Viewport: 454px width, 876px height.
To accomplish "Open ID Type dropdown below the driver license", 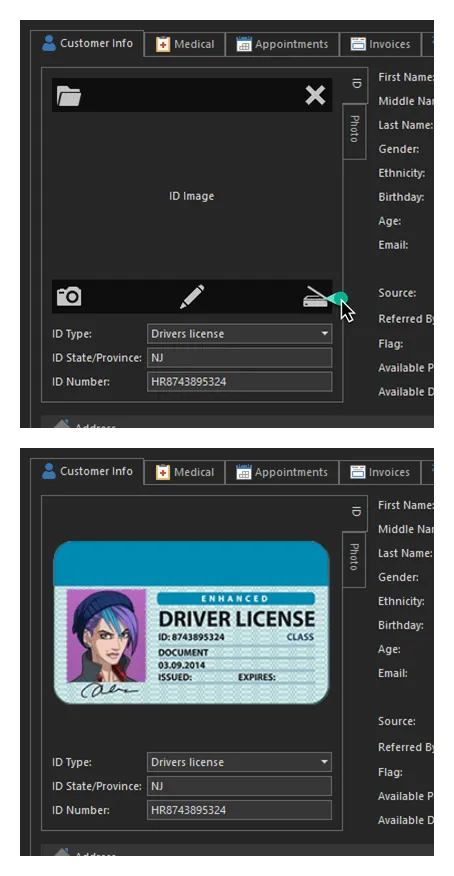I will point(240,762).
